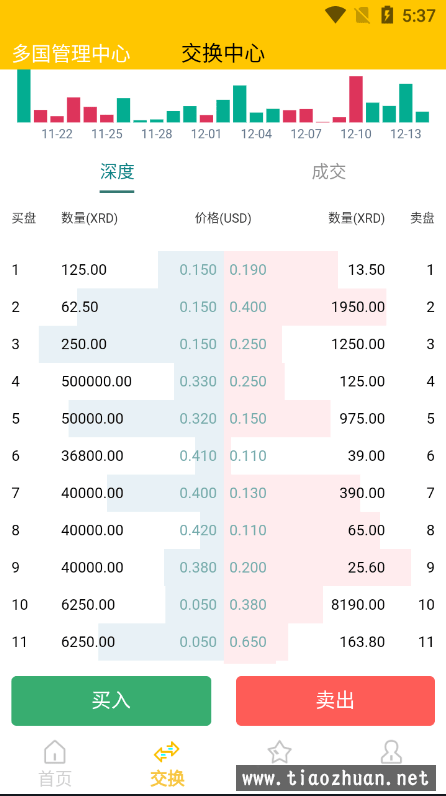Select the 交换中心 page title
Image resolution: width=446 pixels, height=796 pixels.
click(x=223, y=53)
